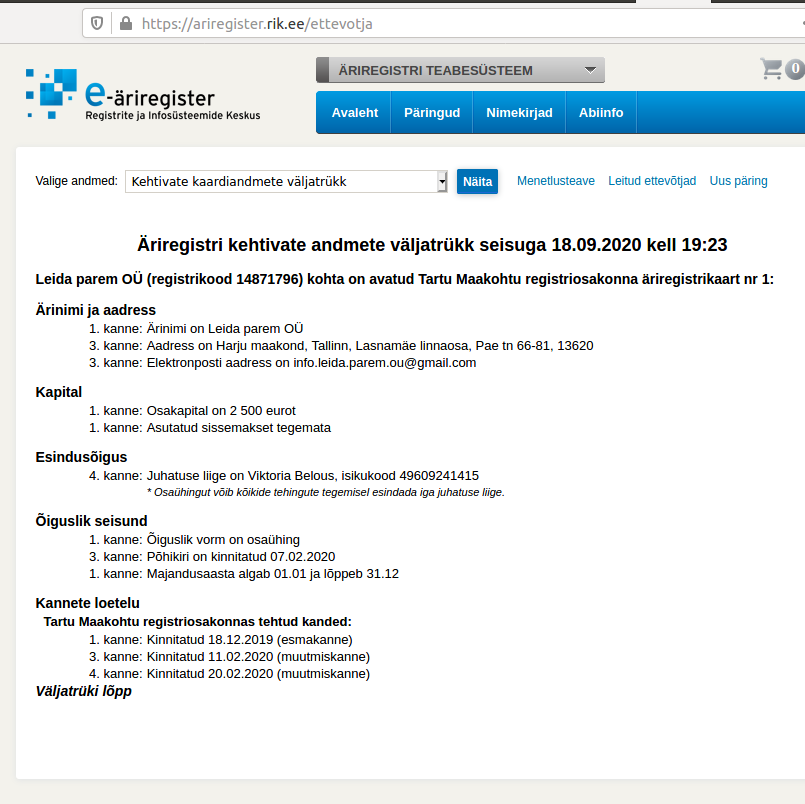
Task: Click the Õiguslik seisund heading
Action: 91,521
